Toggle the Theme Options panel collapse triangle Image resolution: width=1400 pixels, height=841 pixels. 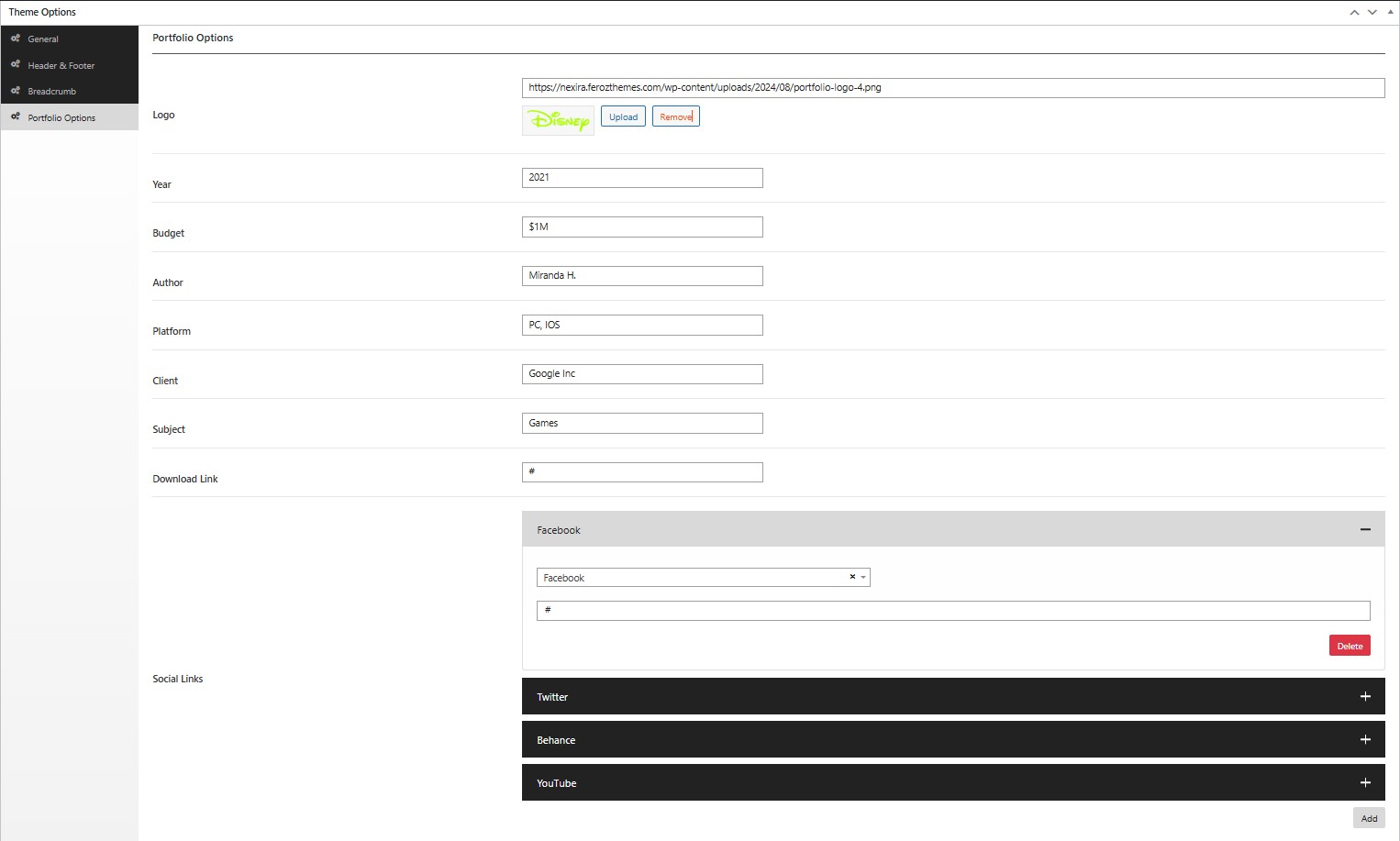click(x=1390, y=12)
